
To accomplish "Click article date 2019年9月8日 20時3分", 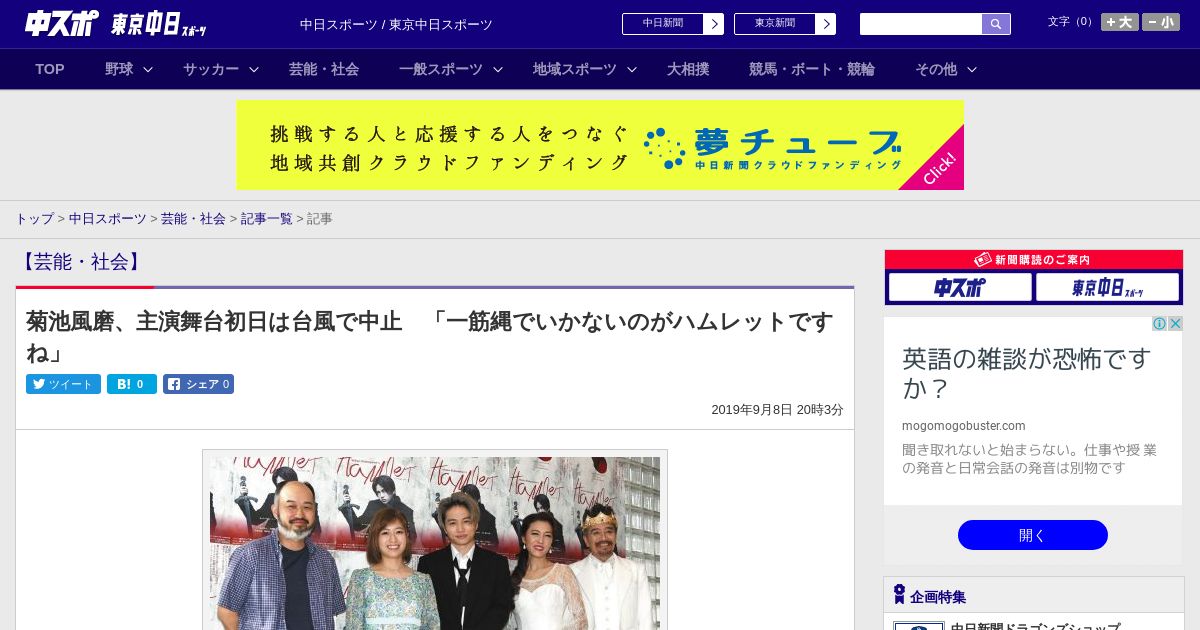I will [777, 410].
